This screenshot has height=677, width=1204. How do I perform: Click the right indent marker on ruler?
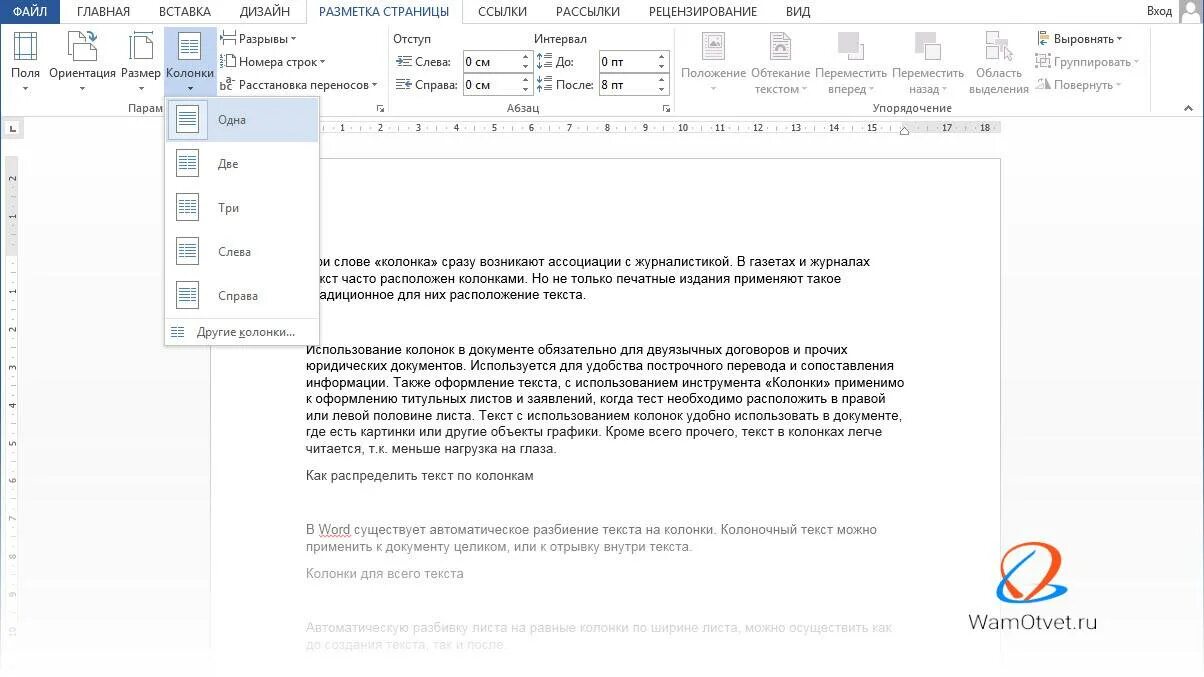click(904, 130)
